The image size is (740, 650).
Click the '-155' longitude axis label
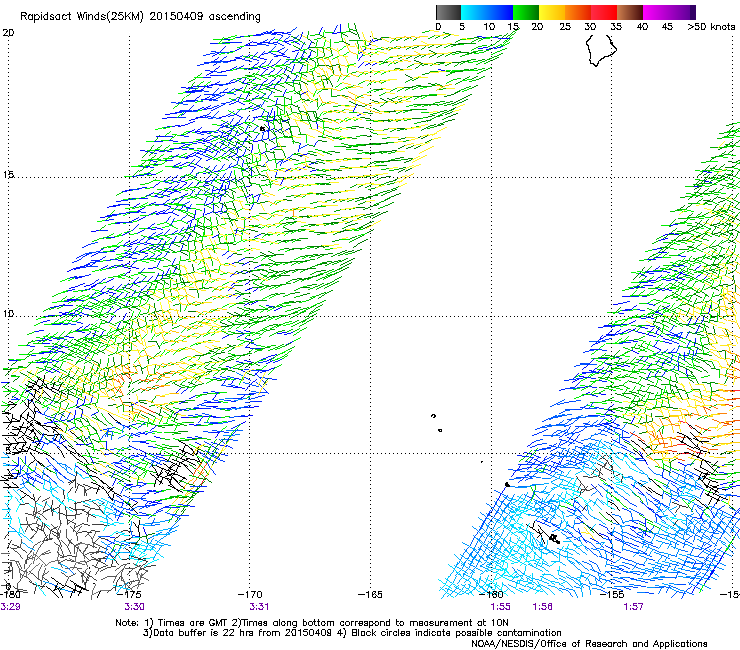pos(612,595)
